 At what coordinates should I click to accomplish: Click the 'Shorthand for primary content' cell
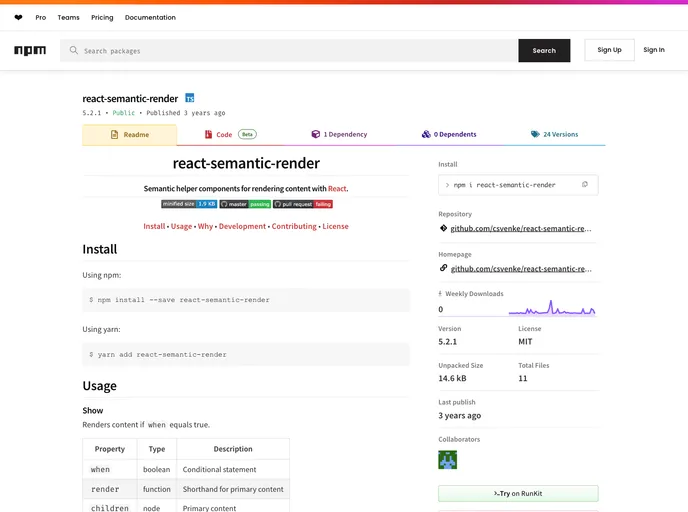233,489
